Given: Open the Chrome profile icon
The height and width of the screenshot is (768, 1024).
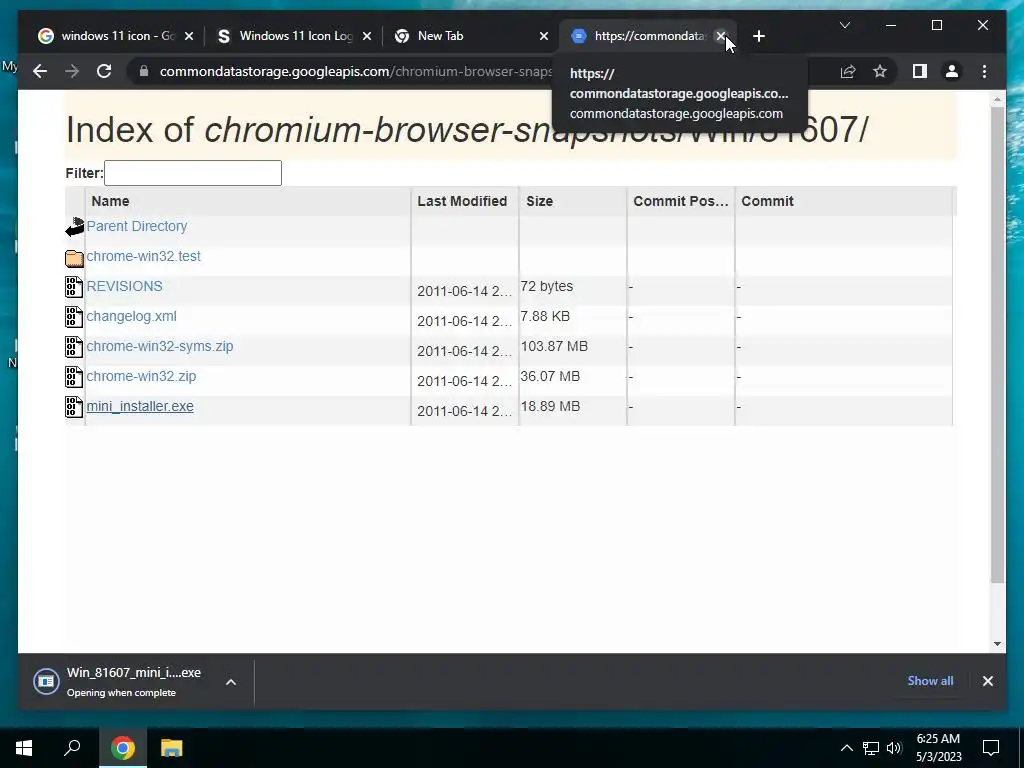Looking at the screenshot, I should [952, 71].
